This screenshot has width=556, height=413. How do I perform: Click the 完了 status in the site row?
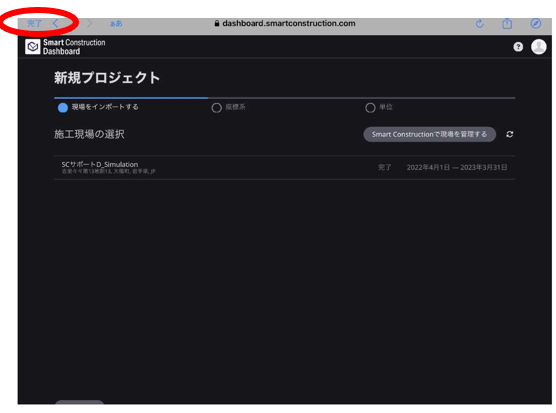click(x=384, y=167)
